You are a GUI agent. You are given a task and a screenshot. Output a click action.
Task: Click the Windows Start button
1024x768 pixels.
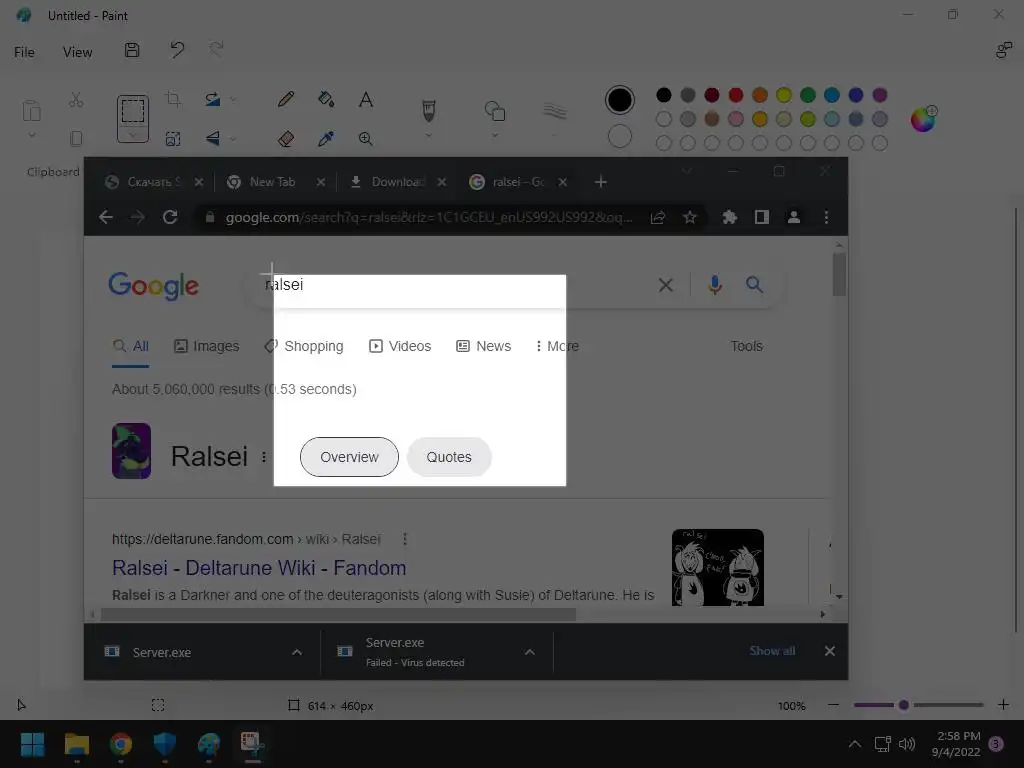click(33, 744)
